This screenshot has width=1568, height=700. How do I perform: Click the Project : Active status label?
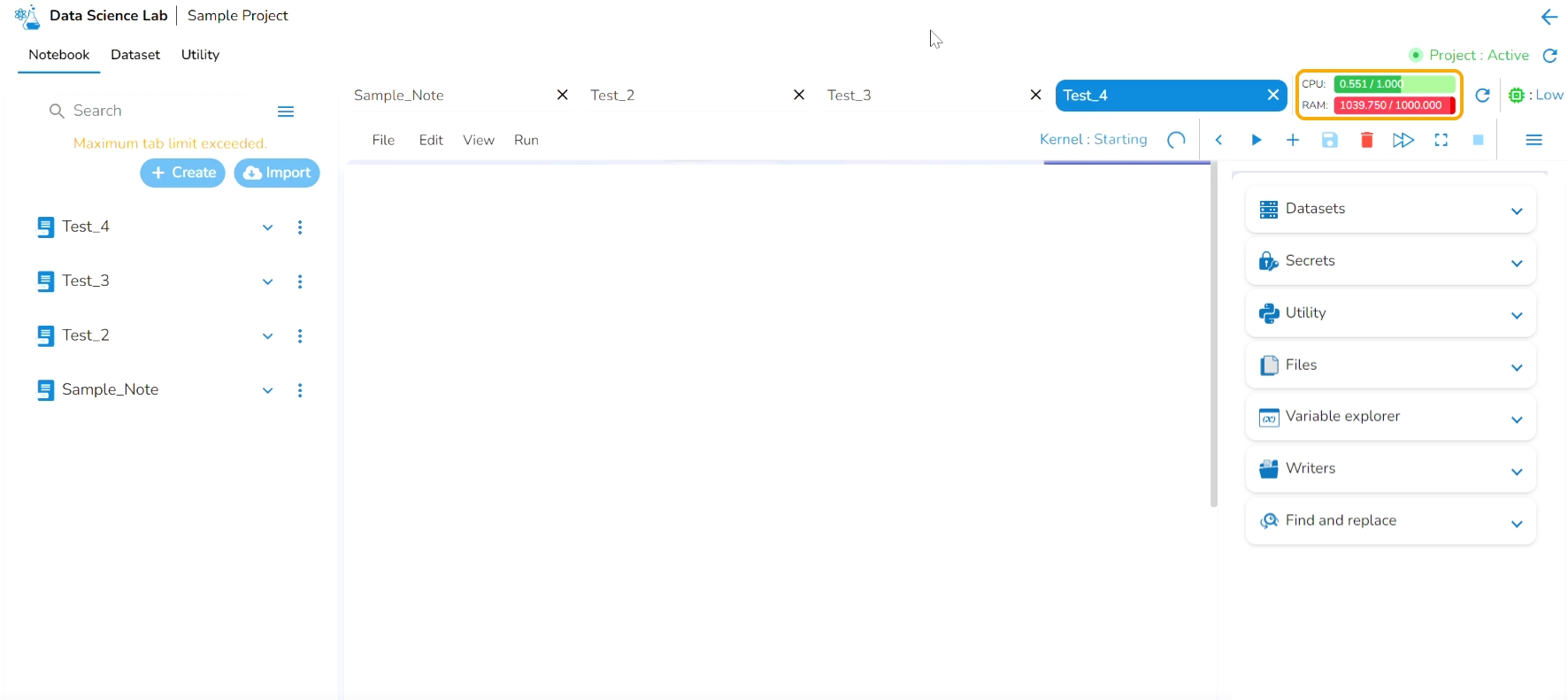1480,56
